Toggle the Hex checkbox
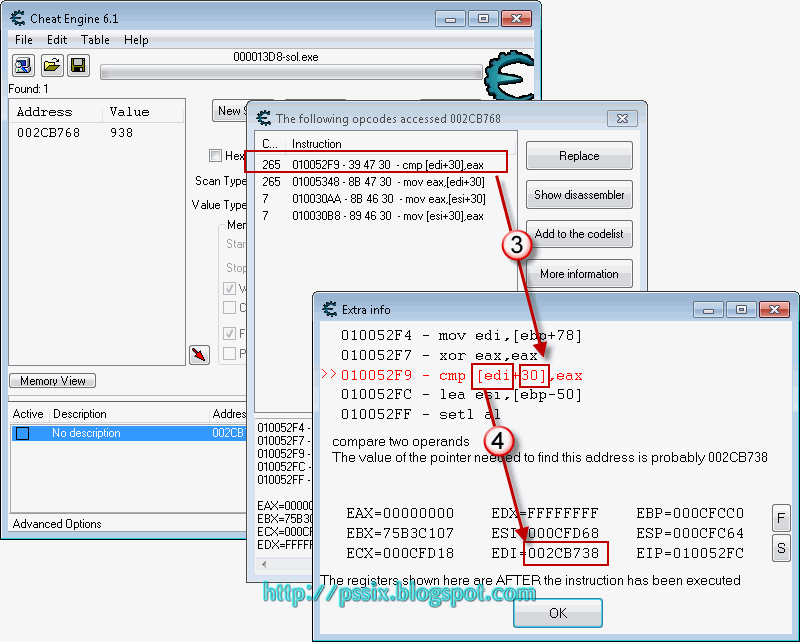This screenshot has width=800, height=642. coord(215,155)
